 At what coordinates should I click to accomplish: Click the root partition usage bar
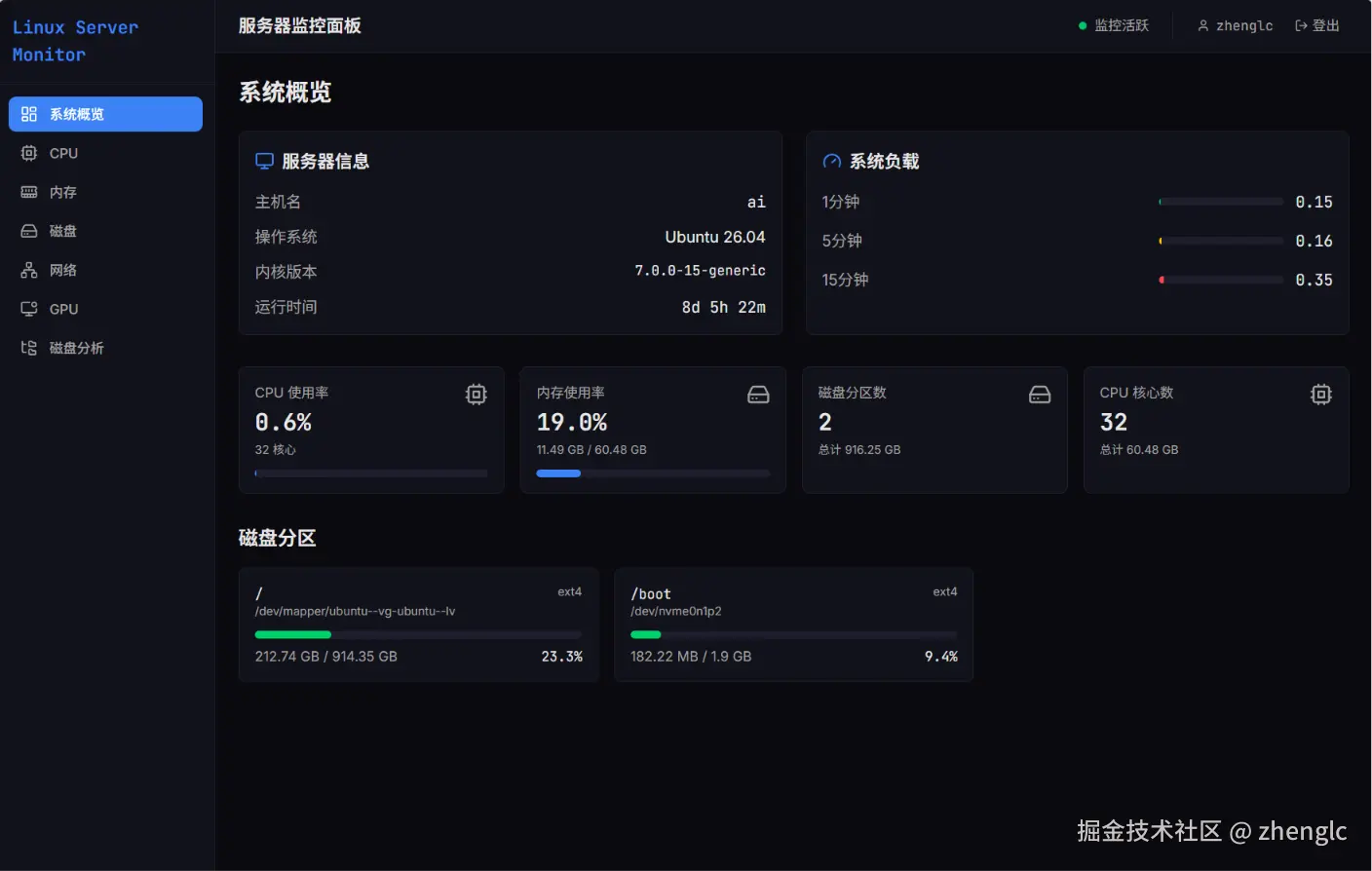coord(419,634)
